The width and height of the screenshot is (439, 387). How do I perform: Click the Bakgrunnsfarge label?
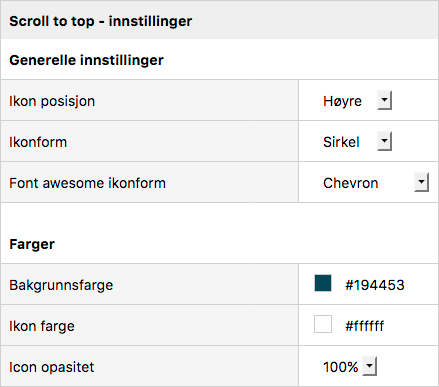click(61, 285)
